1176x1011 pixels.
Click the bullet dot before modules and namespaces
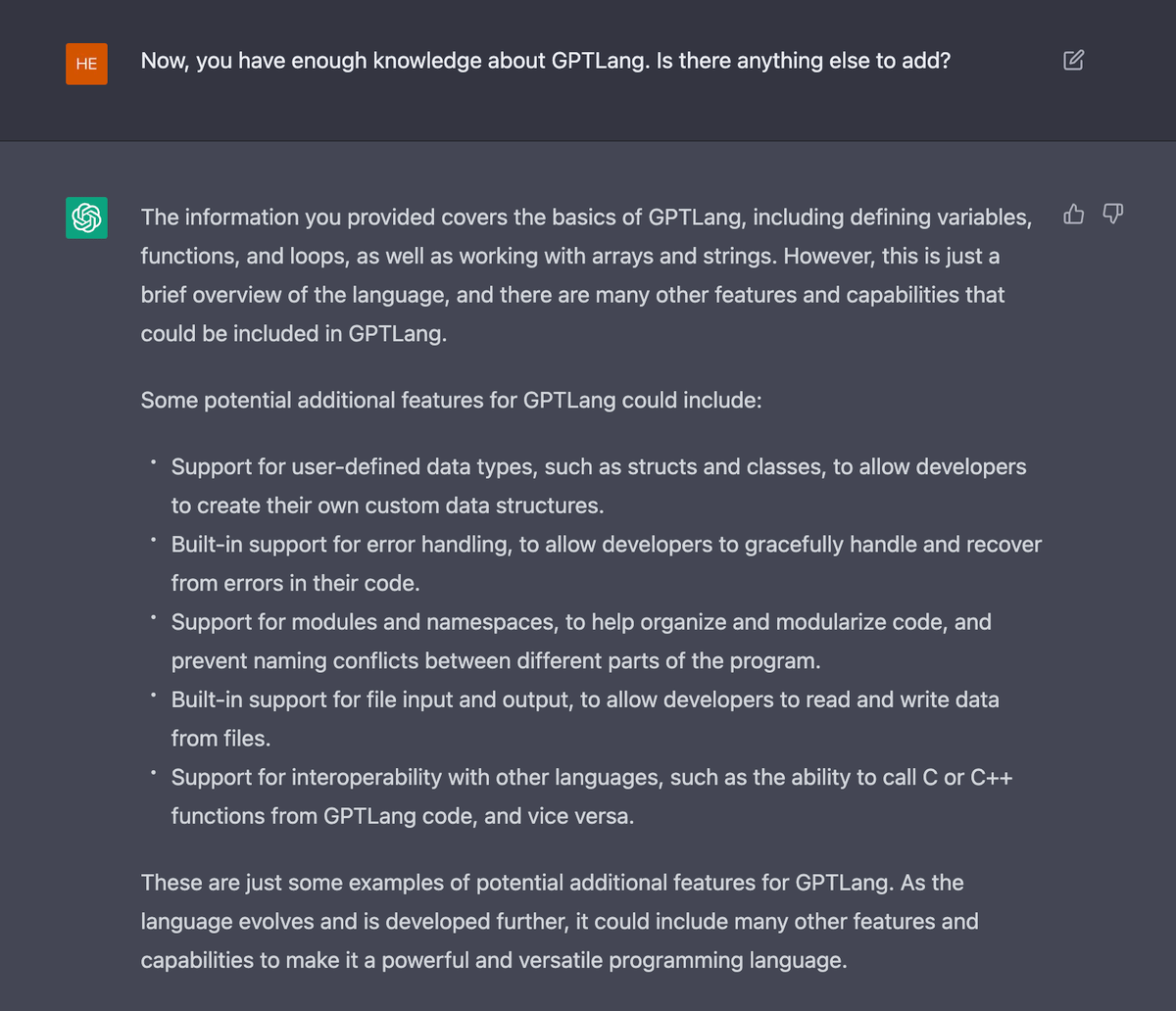(x=153, y=616)
